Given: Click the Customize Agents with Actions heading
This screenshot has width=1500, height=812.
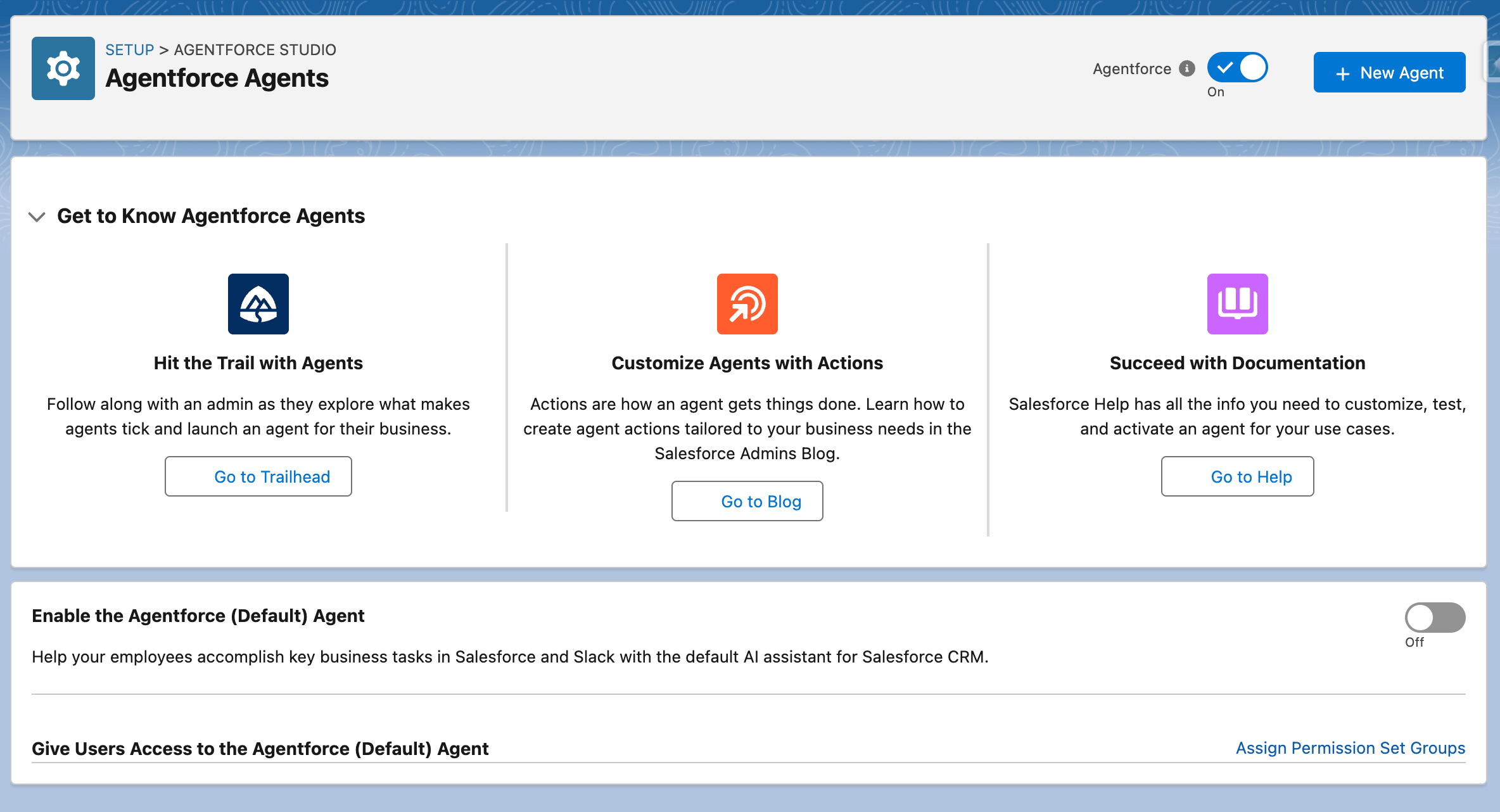Looking at the screenshot, I should coord(747,363).
